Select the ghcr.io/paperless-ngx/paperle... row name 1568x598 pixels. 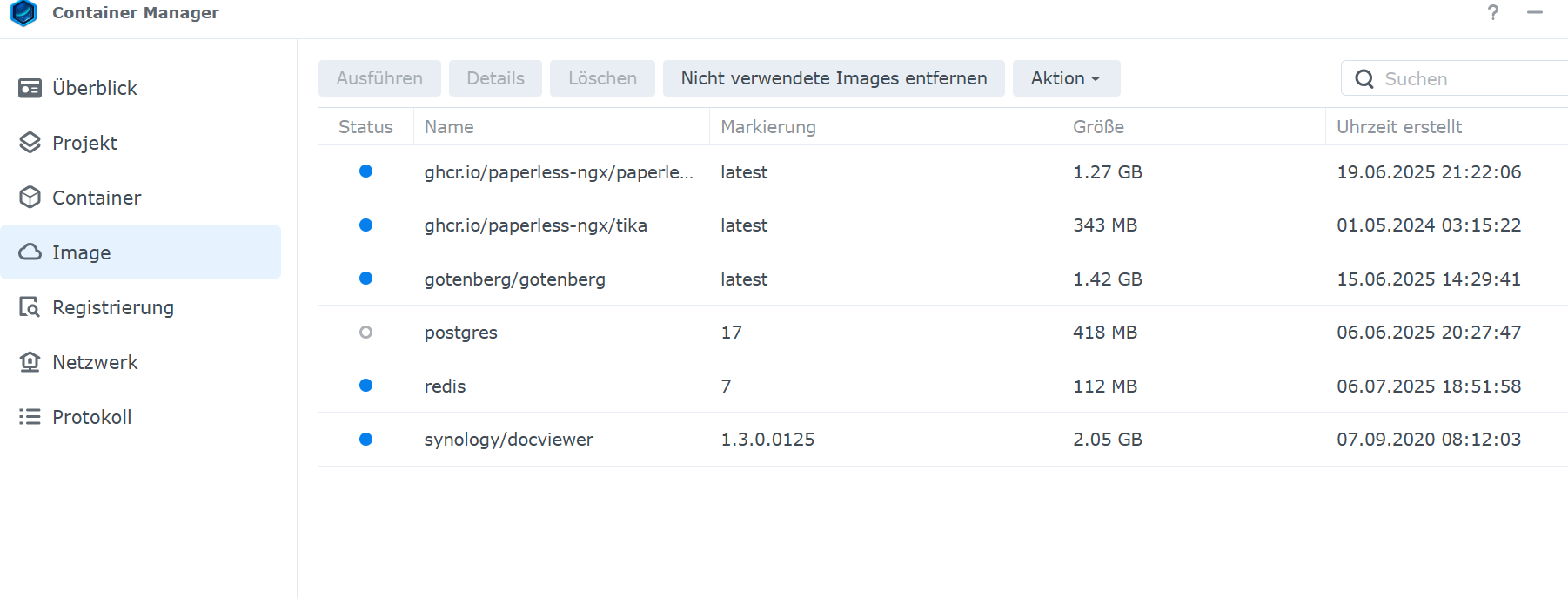pyautogui.click(x=559, y=172)
